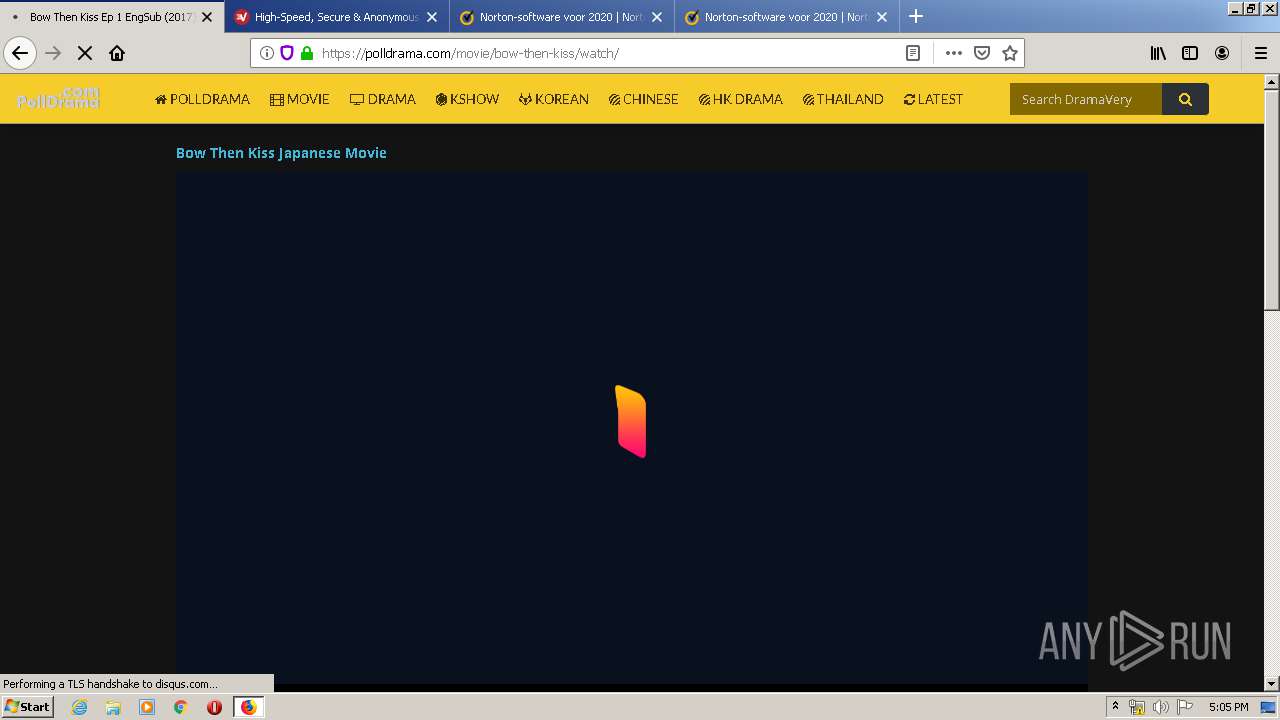This screenshot has height=720, width=1280.
Task: Close the Bow Then Kiss tab
Action: click(x=207, y=17)
